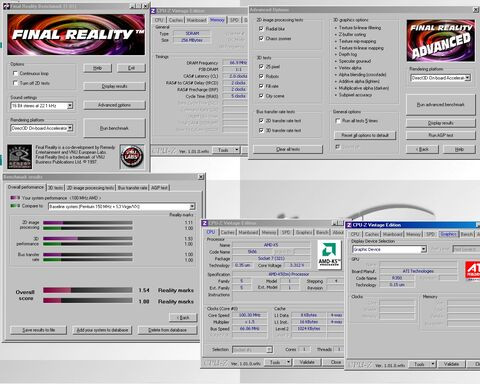This screenshot has height=384, width=480.
Task: Open Rendering platform dropdown in Advanced Options window
Action: tap(468, 78)
